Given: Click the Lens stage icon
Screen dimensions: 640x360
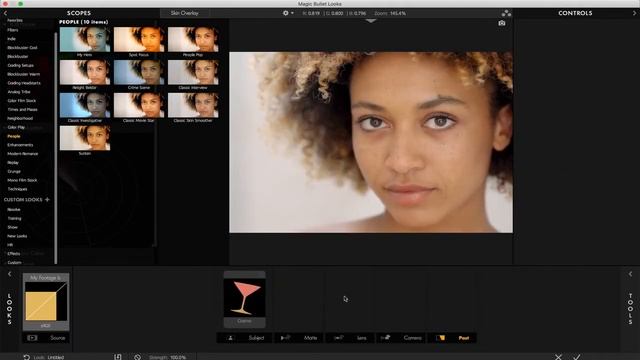Looking at the screenshot, I should click(339, 338).
